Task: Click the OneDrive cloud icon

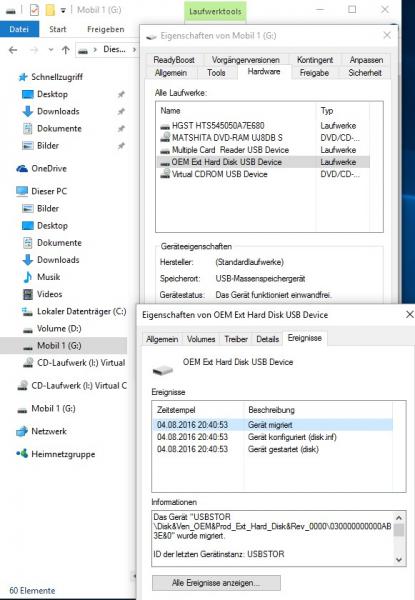Action: coord(22,168)
